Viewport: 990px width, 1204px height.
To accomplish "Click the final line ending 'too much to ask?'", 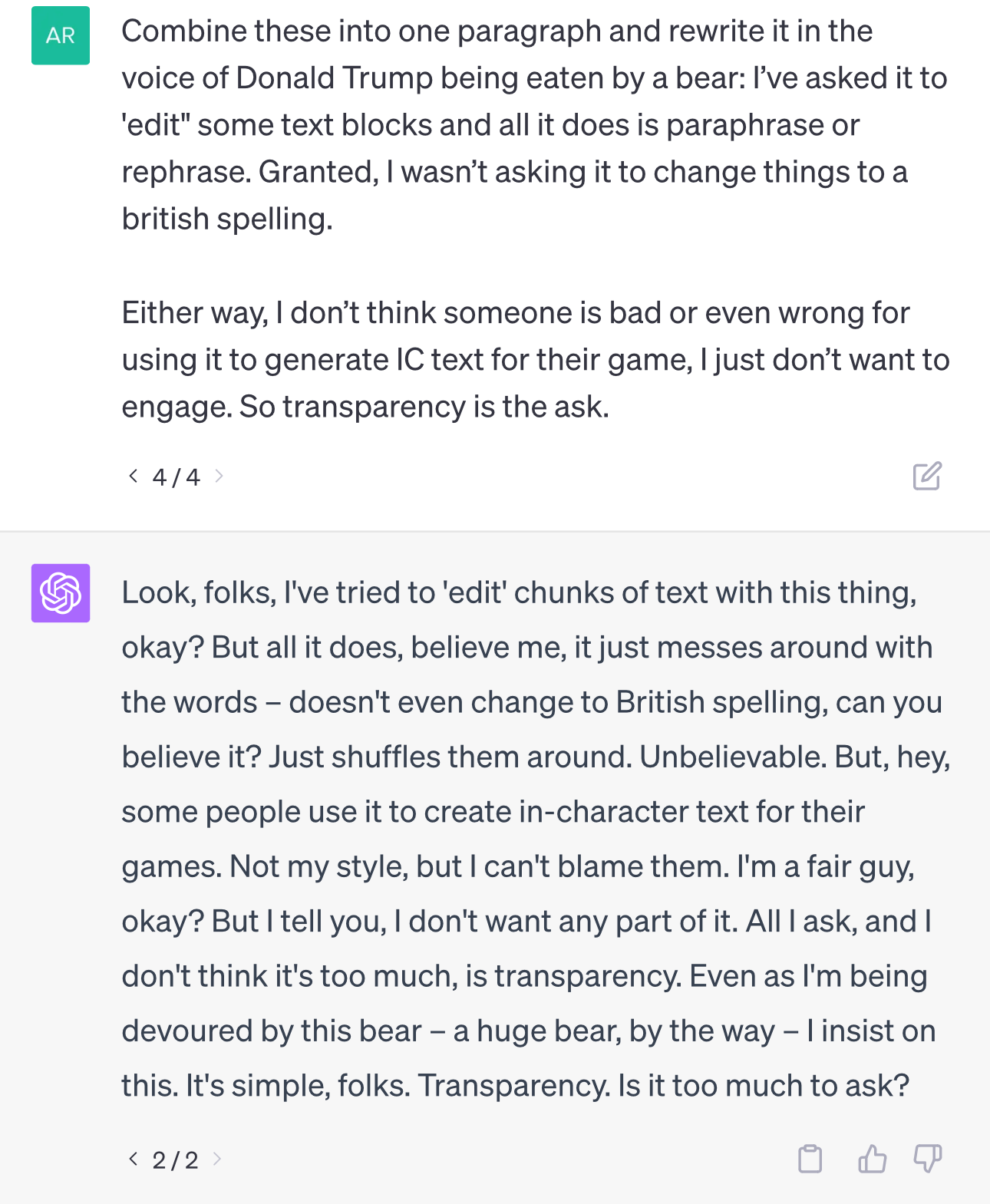I will tap(515, 1085).
